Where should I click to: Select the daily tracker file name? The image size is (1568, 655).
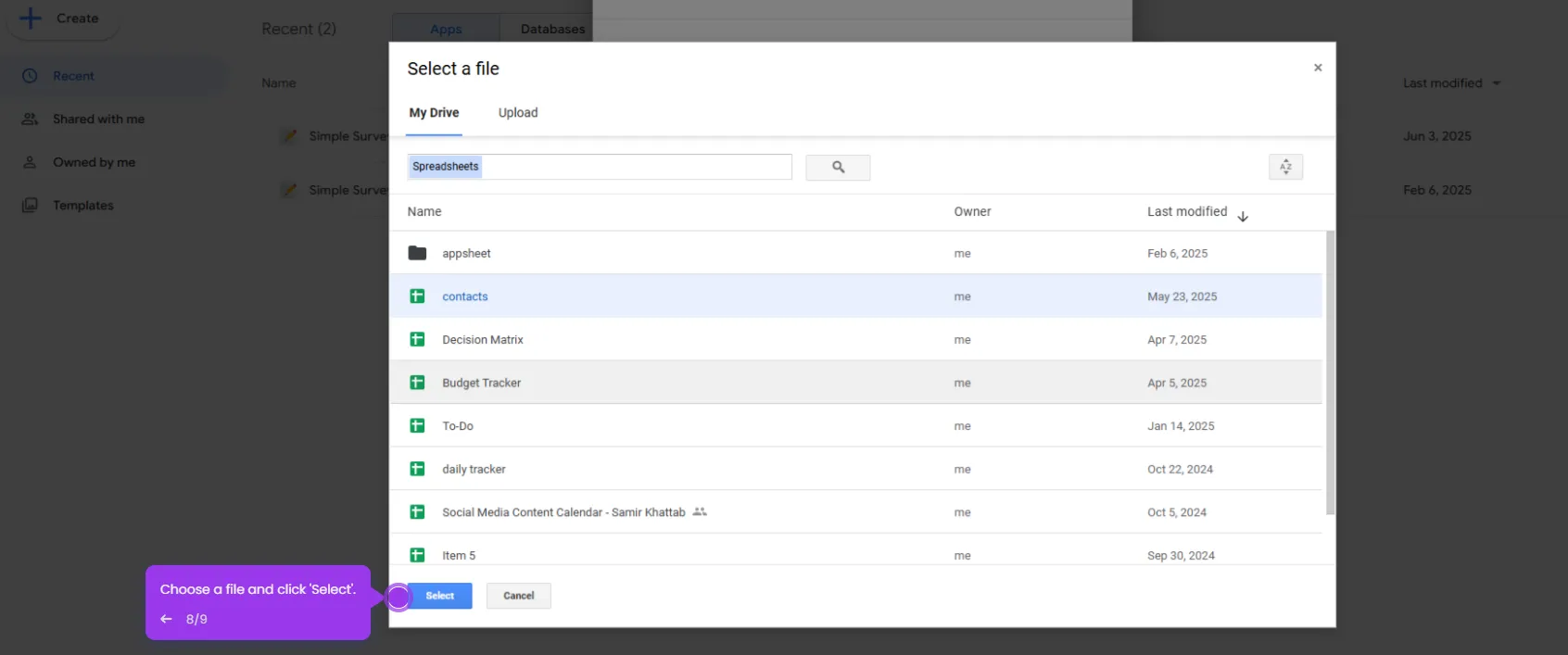pos(474,469)
